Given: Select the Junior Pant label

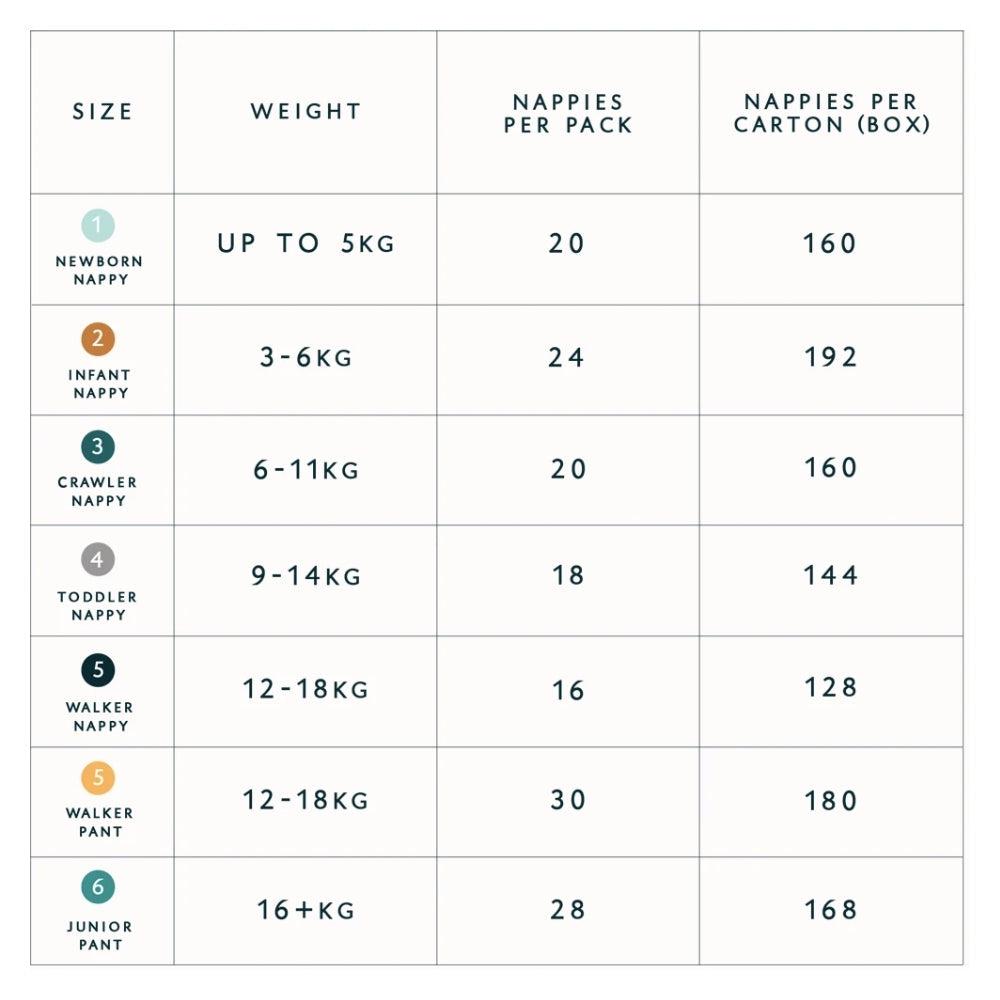Looking at the screenshot, I should [99, 935].
